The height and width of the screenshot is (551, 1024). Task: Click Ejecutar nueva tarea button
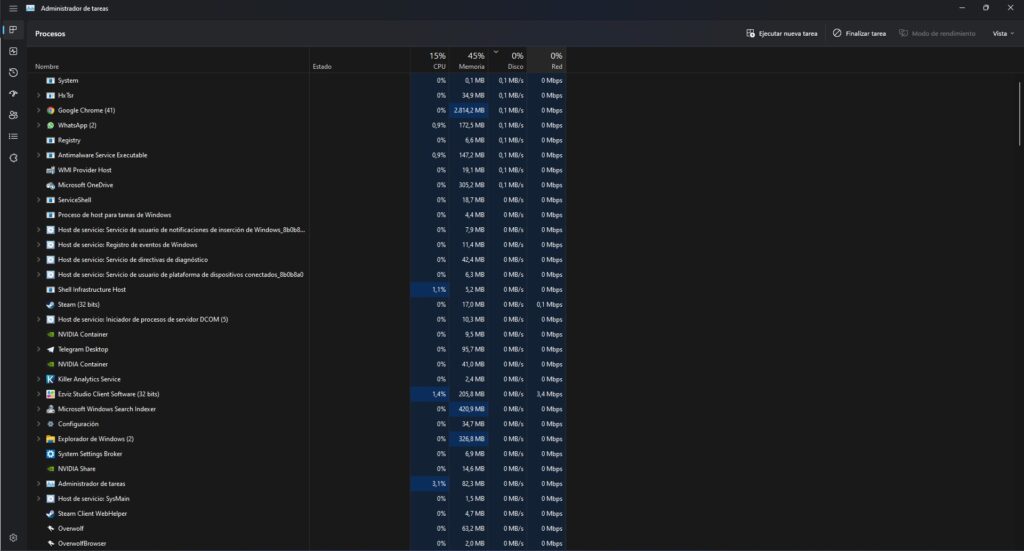coord(781,33)
